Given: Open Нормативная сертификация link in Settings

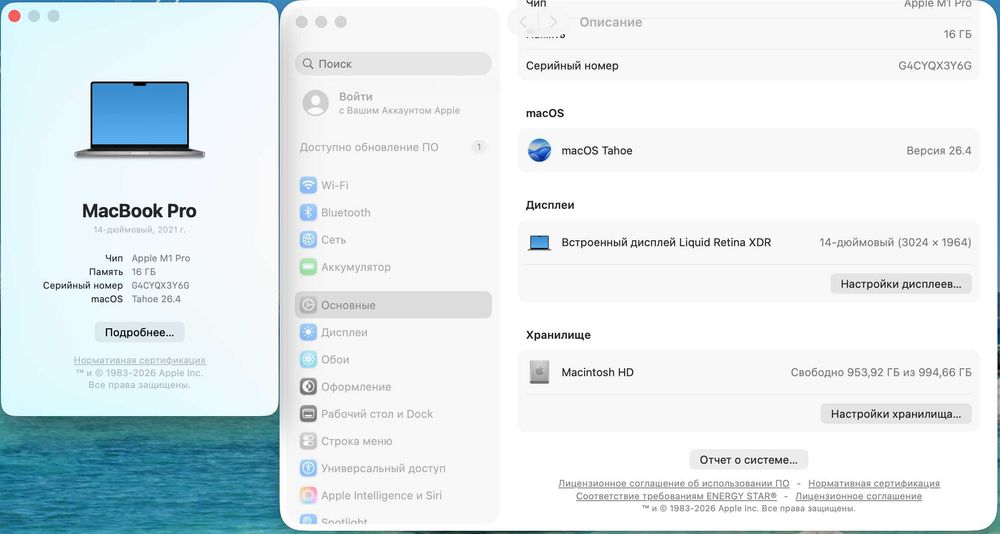Looking at the screenshot, I should click(874, 484).
